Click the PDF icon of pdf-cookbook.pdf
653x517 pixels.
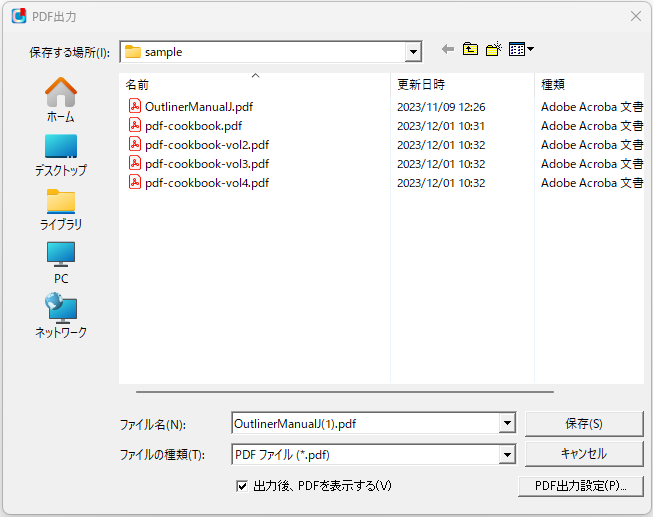tap(135, 126)
